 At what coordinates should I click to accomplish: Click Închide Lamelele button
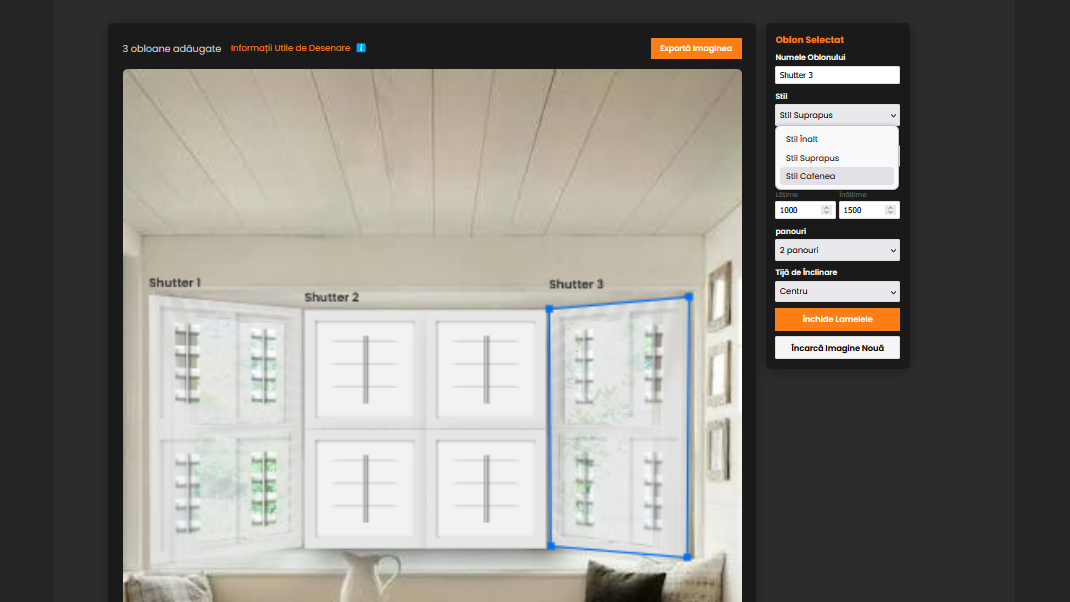pyautogui.click(x=837, y=319)
